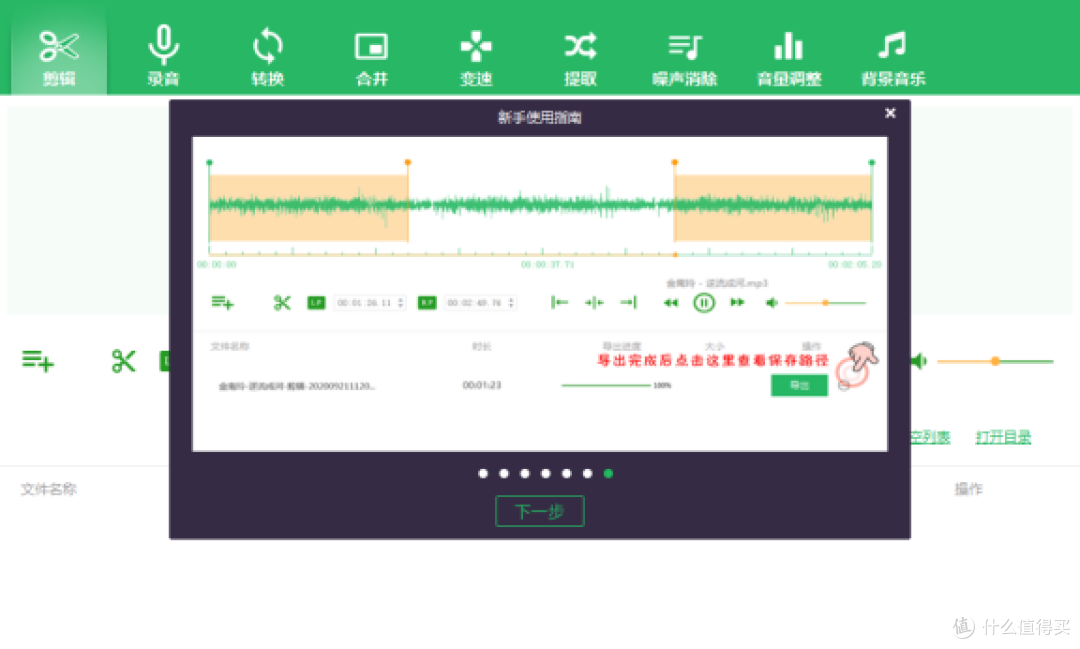This screenshot has width=1080, height=649.
Task: Jump to the first guide page dot
Action: coord(483,473)
